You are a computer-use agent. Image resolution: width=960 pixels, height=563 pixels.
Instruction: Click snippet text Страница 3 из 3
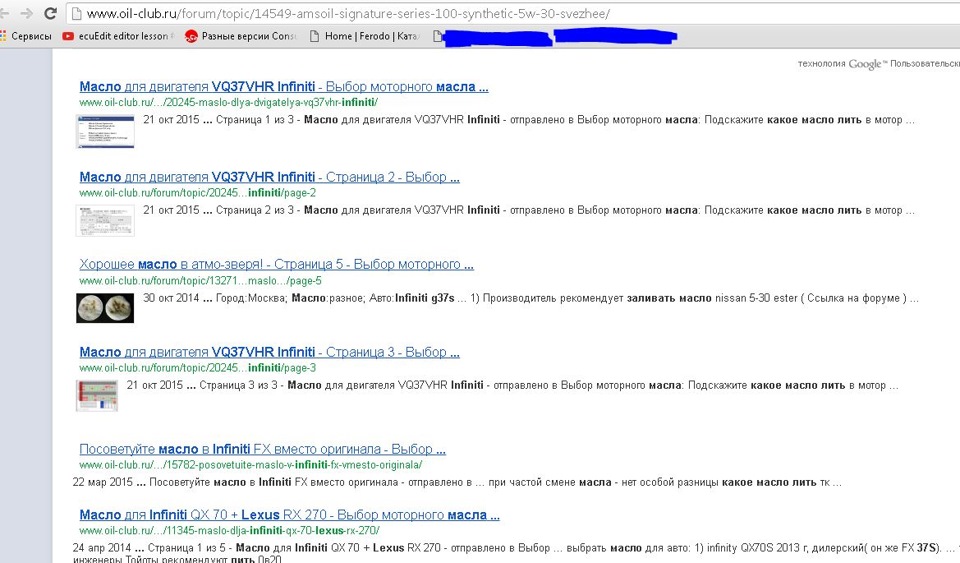pos(512,386)
